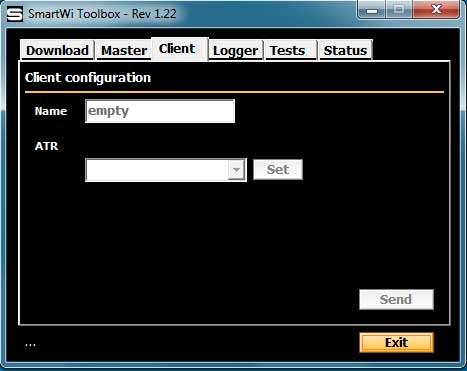Click the 'Name' label
The image size is (467, 371).
tap(51, 111)
